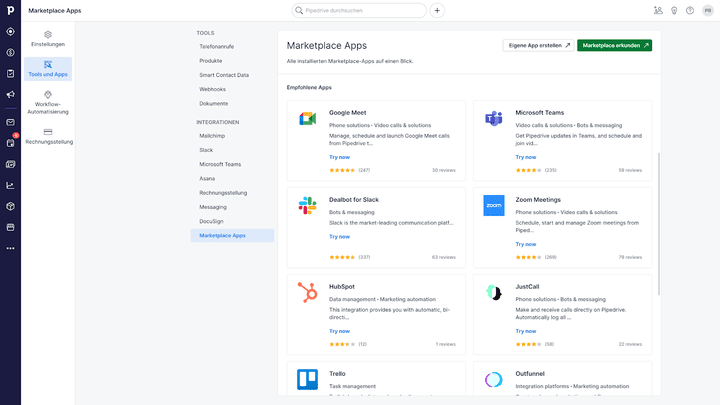
Task: Open Rechnungsstellung billing section
Action: pos(49,136)
